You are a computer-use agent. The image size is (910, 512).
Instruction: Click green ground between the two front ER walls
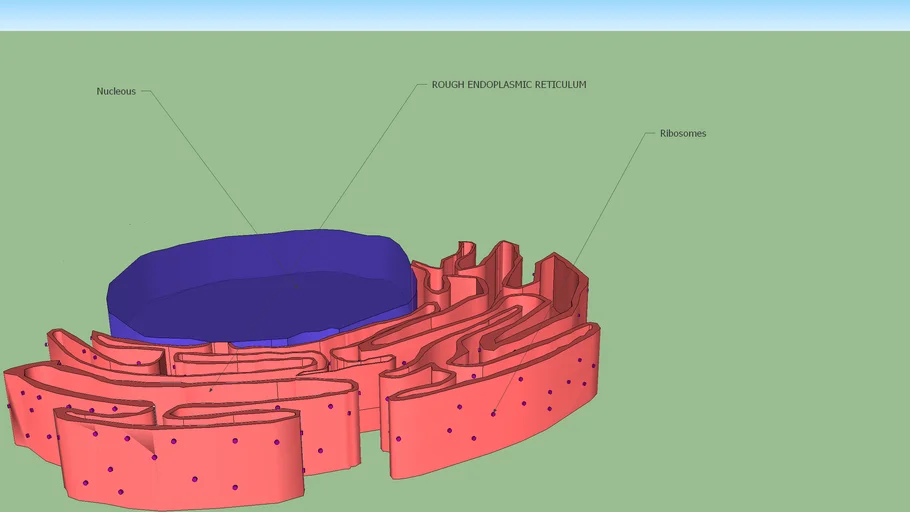pyautogui.click(x=373, y=460)
